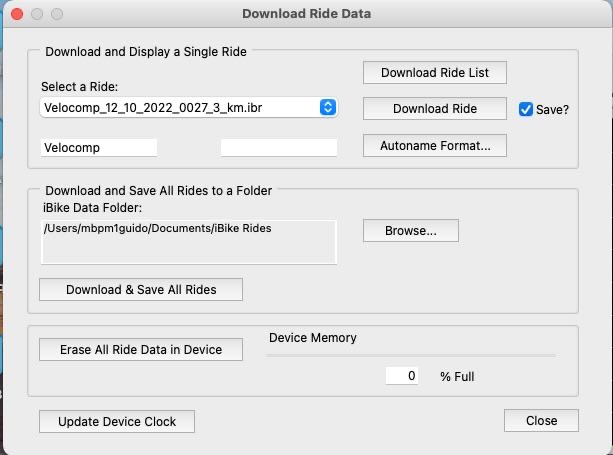Minimize the Download Ride Data window

point(37,15)
